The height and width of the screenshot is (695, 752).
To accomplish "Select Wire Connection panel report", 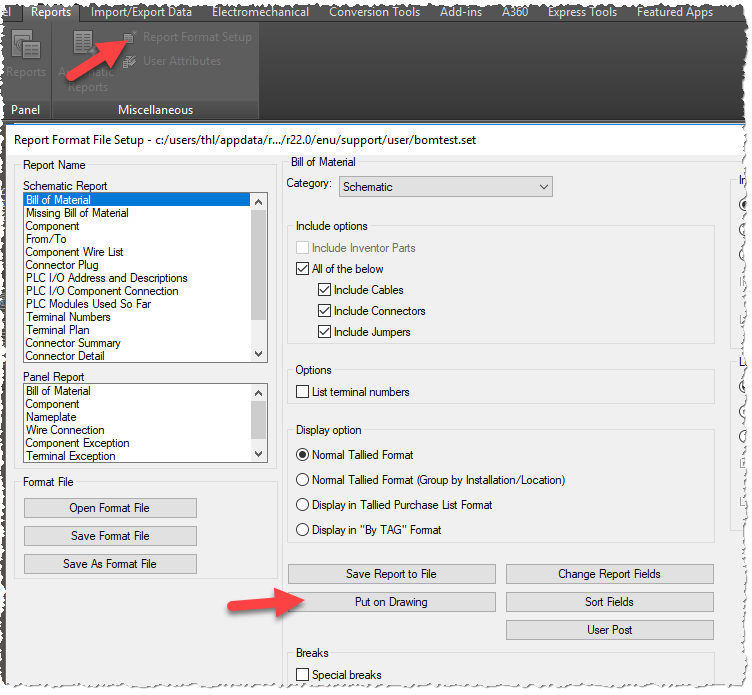I will point(137,430).
